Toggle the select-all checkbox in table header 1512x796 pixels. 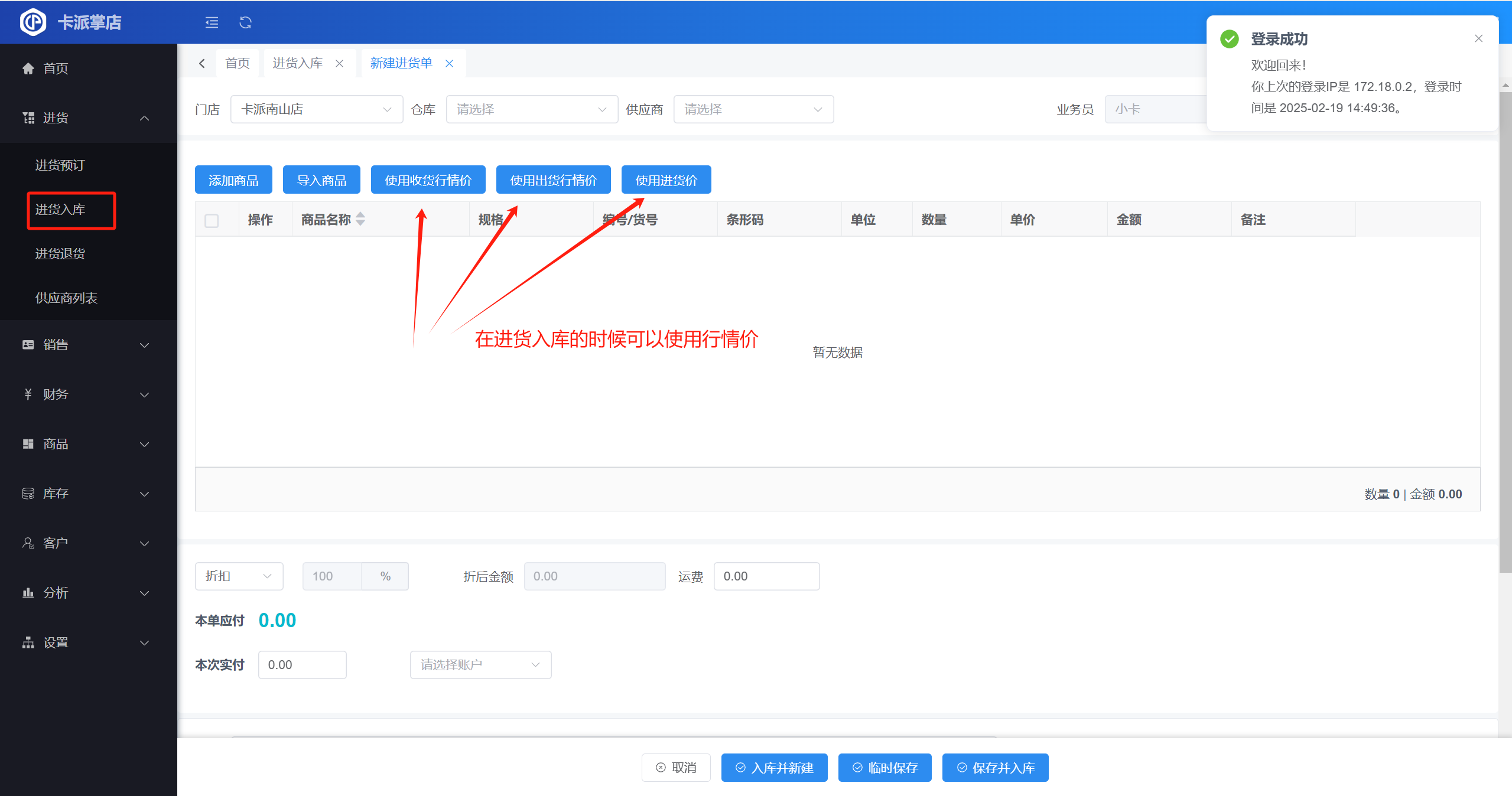(x=212, y=220)
